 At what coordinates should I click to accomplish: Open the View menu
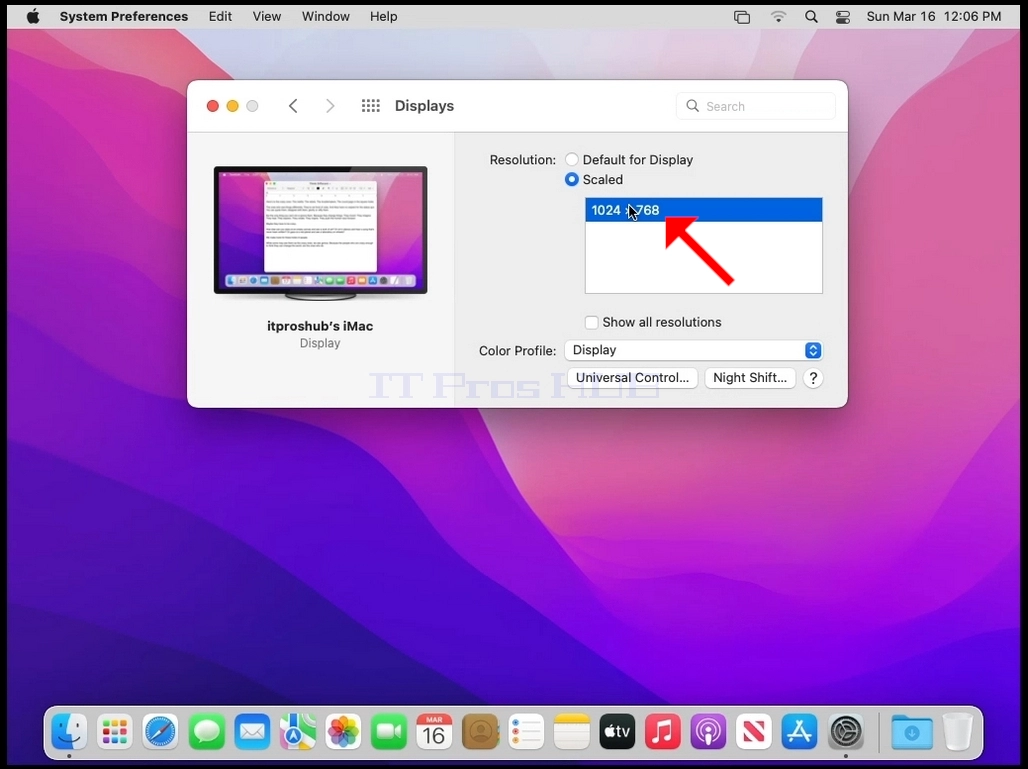(267, 16)
